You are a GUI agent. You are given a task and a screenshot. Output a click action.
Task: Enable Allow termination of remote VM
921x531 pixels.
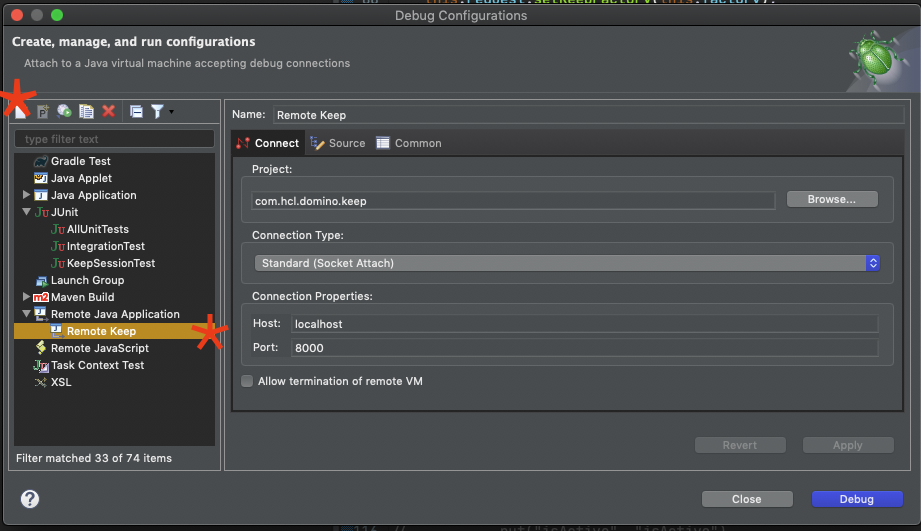pyautogui.click(x=247, y=381)
